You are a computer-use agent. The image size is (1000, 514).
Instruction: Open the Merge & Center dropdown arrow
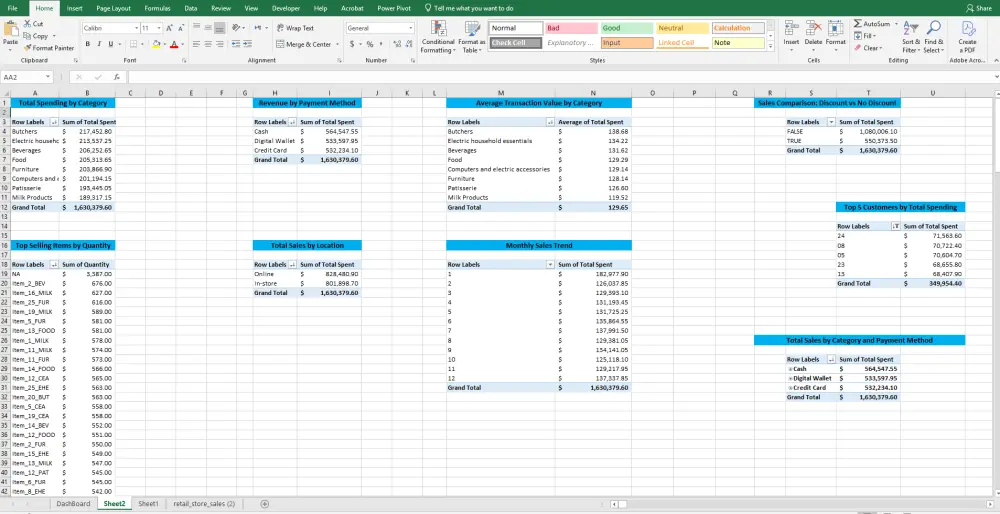pyautogui.click(x=337, y=44)
